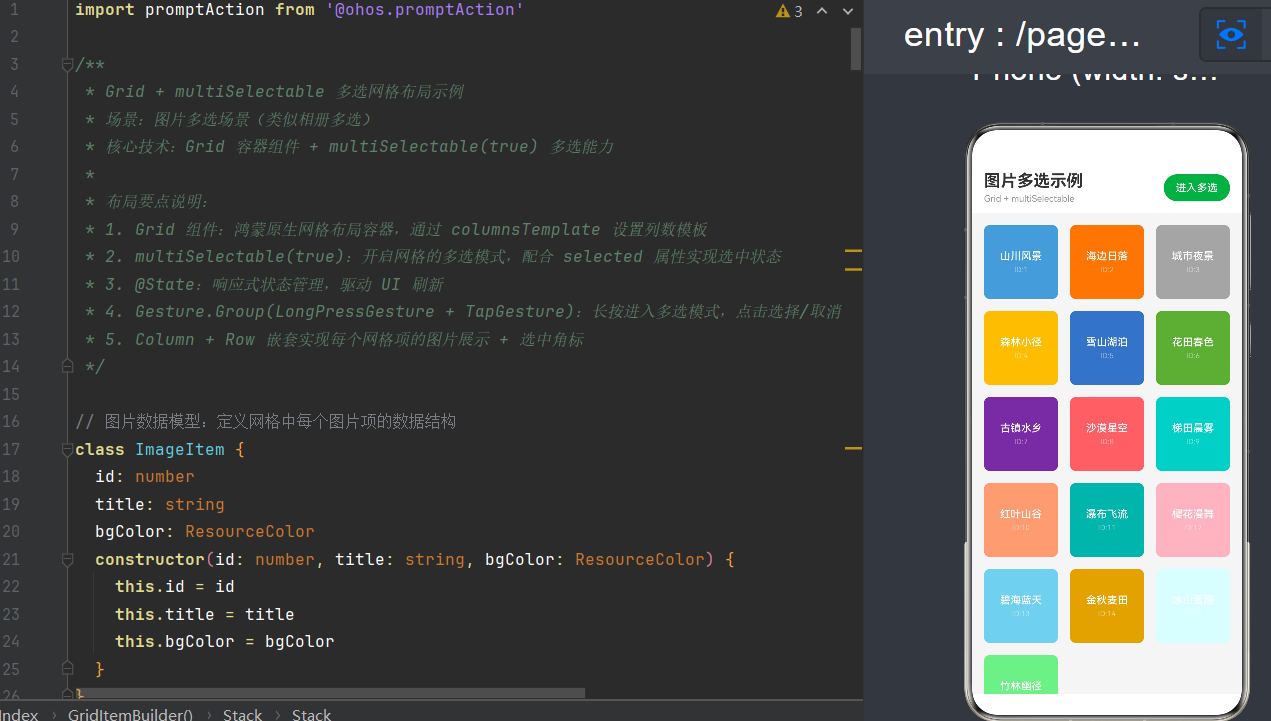Image resolution: width=1271 pixels, height=721 pixels.
Task: Click the 图片多选示例 preview heading
Action: (1033, 181)
